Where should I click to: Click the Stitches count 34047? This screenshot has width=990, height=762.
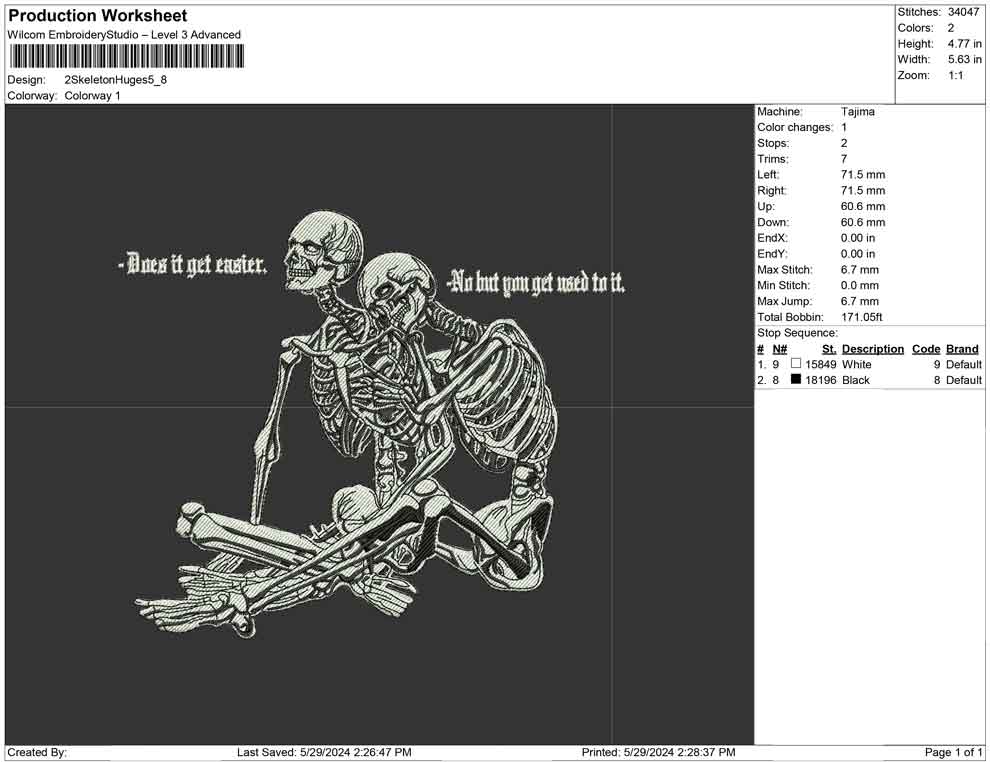click(964, 12)
